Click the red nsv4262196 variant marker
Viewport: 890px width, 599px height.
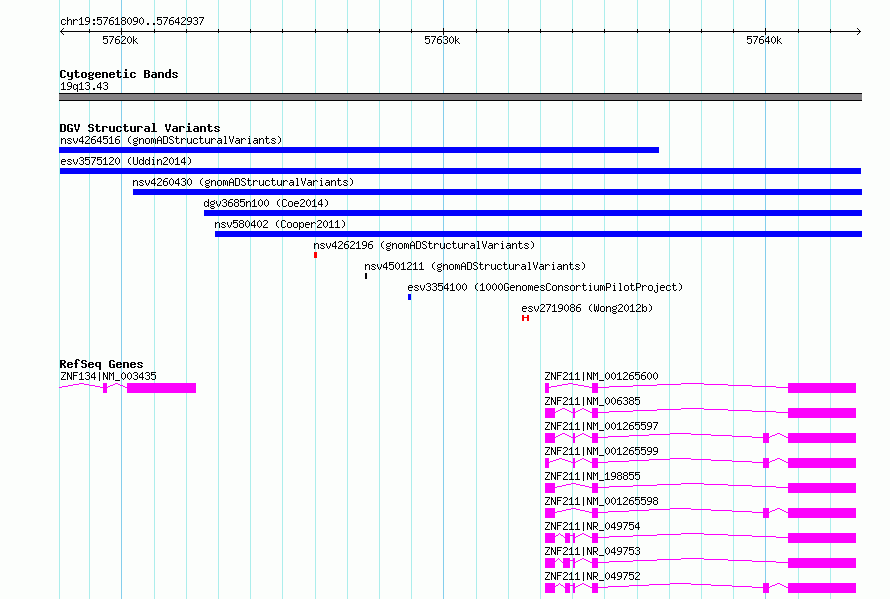pyautogui.click(x=316, y=255)
